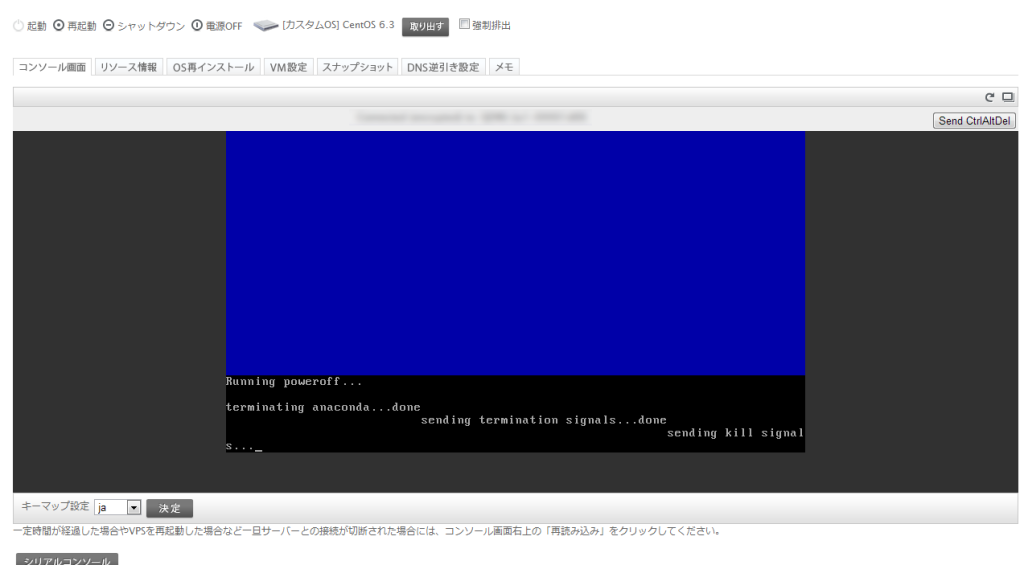
Task: Enable the 強制排出 force eject checkbox
Action: [463, 25]
